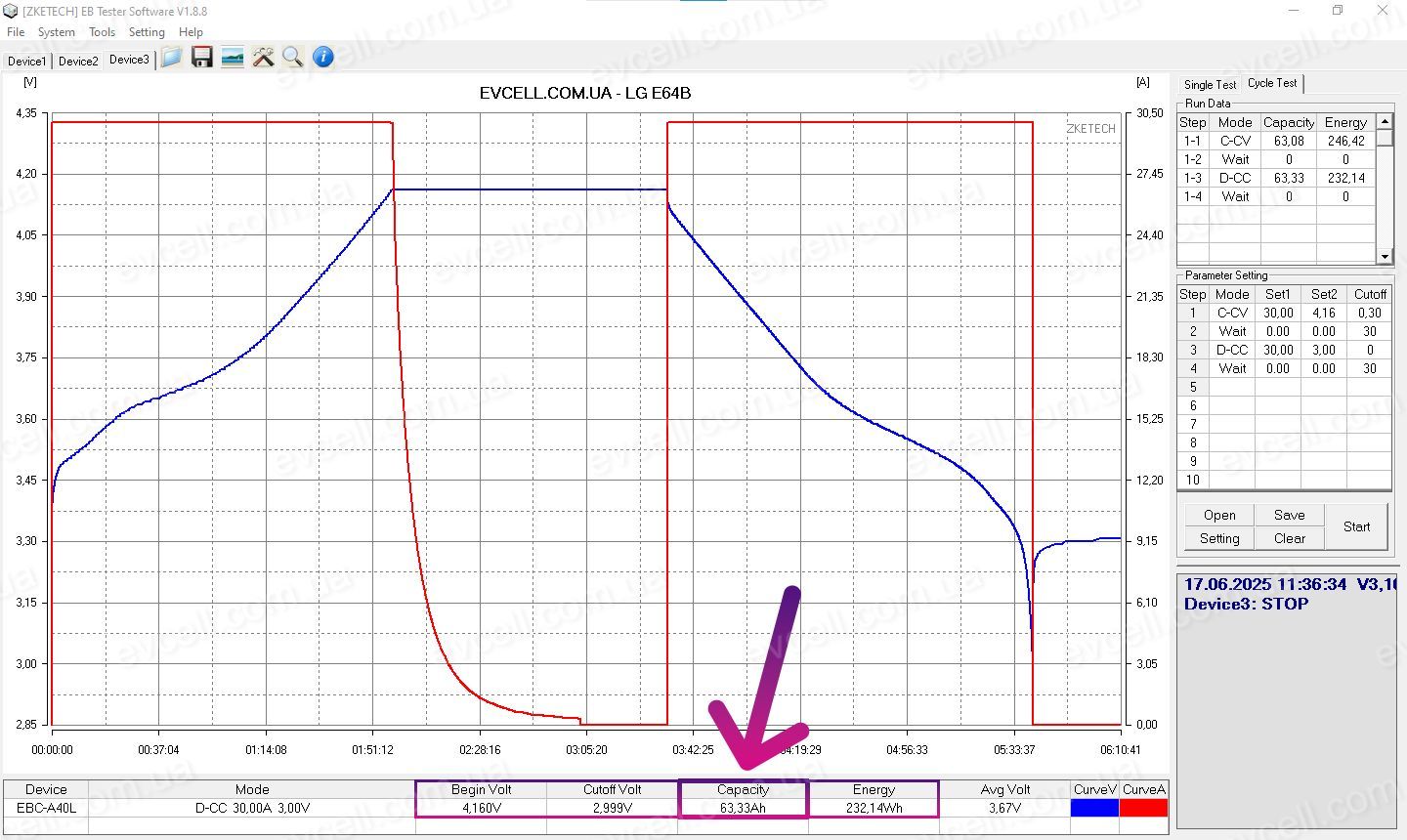Click chart title EVCELL.COM.UA - LG E64B
Image resolution: width=1407 pixels, height=840 pixels.
point(585,93)
